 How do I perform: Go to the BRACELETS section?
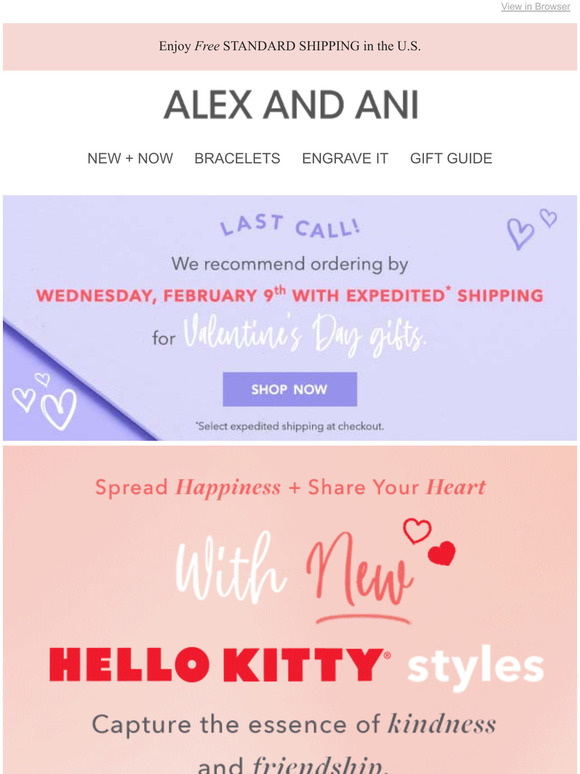[x=237, y=158]
